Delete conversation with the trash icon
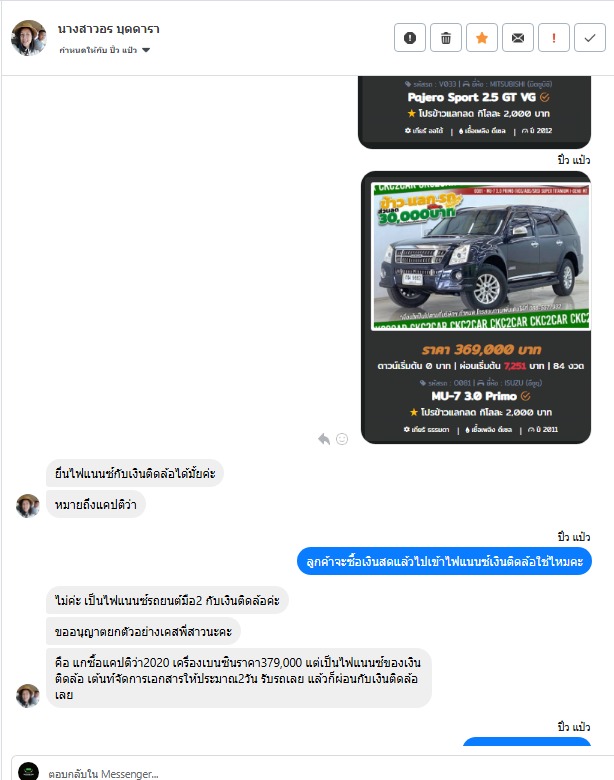Screen dimensions: 614x780 [446, 37]
